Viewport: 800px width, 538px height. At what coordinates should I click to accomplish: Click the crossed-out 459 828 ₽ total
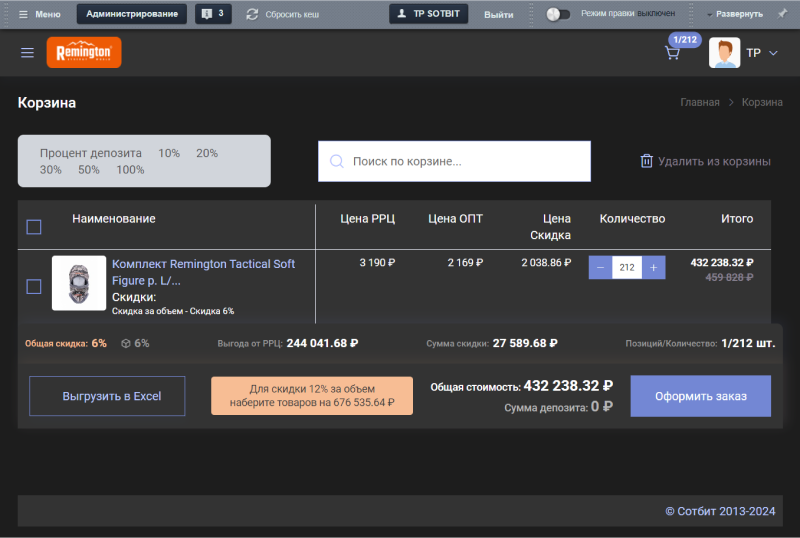(x=729, y=277)
